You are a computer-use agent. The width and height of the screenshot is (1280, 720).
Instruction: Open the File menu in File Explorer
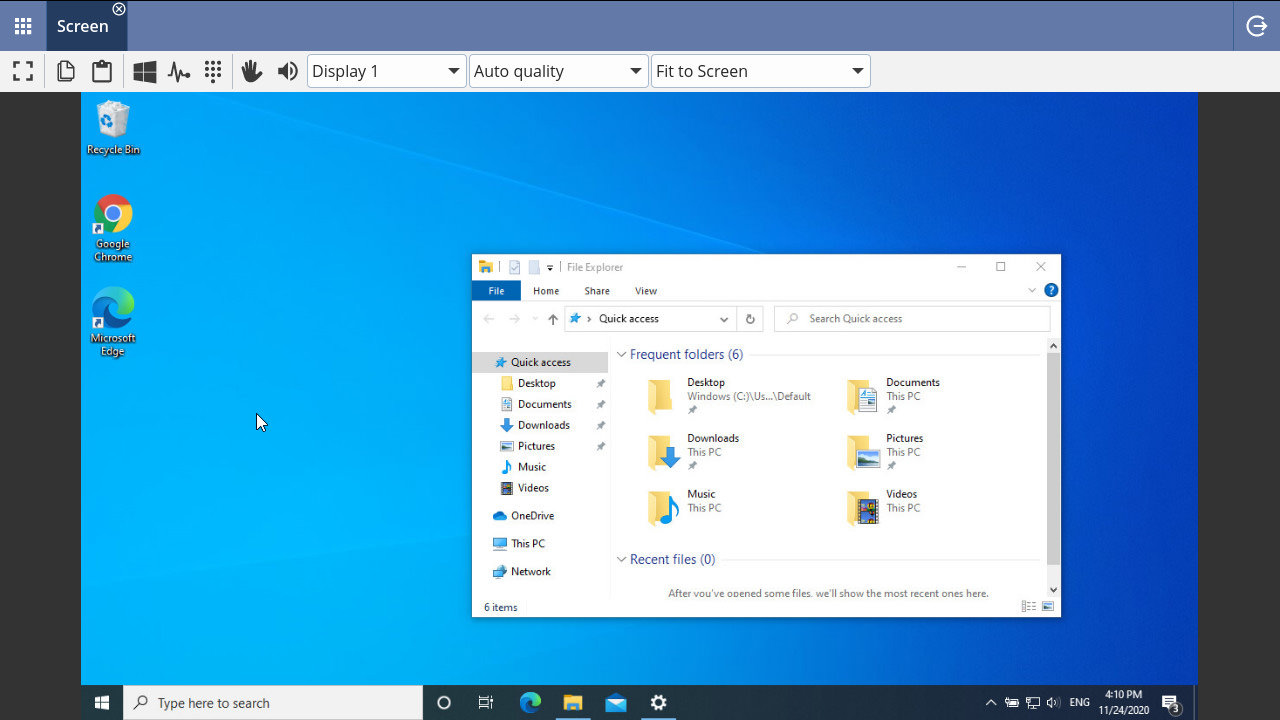pyautogui.click(x=495, y=290)
